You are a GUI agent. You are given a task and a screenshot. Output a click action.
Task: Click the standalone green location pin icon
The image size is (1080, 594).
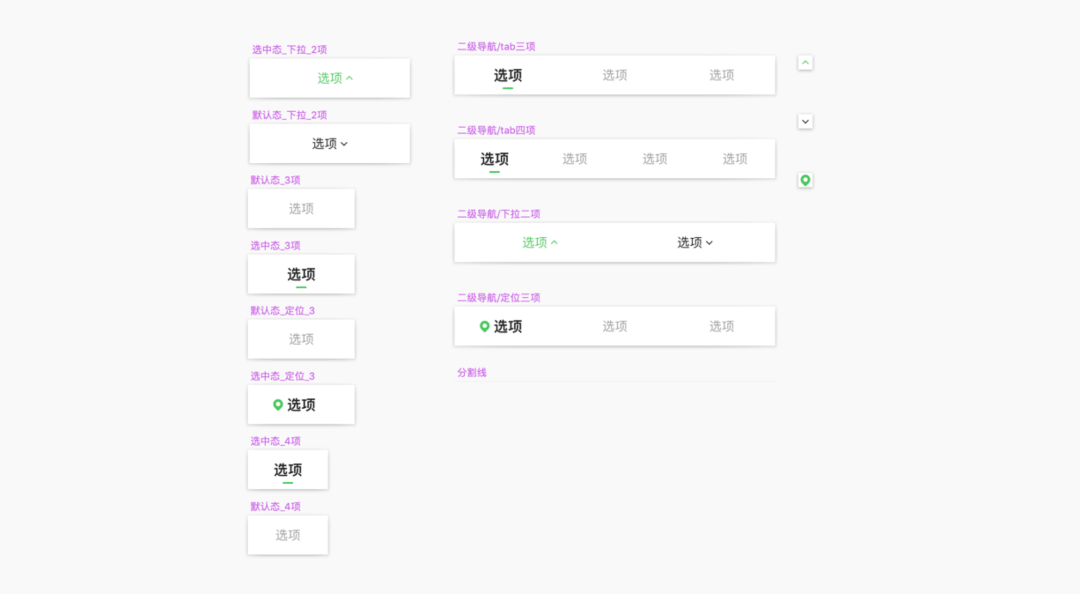805,181
